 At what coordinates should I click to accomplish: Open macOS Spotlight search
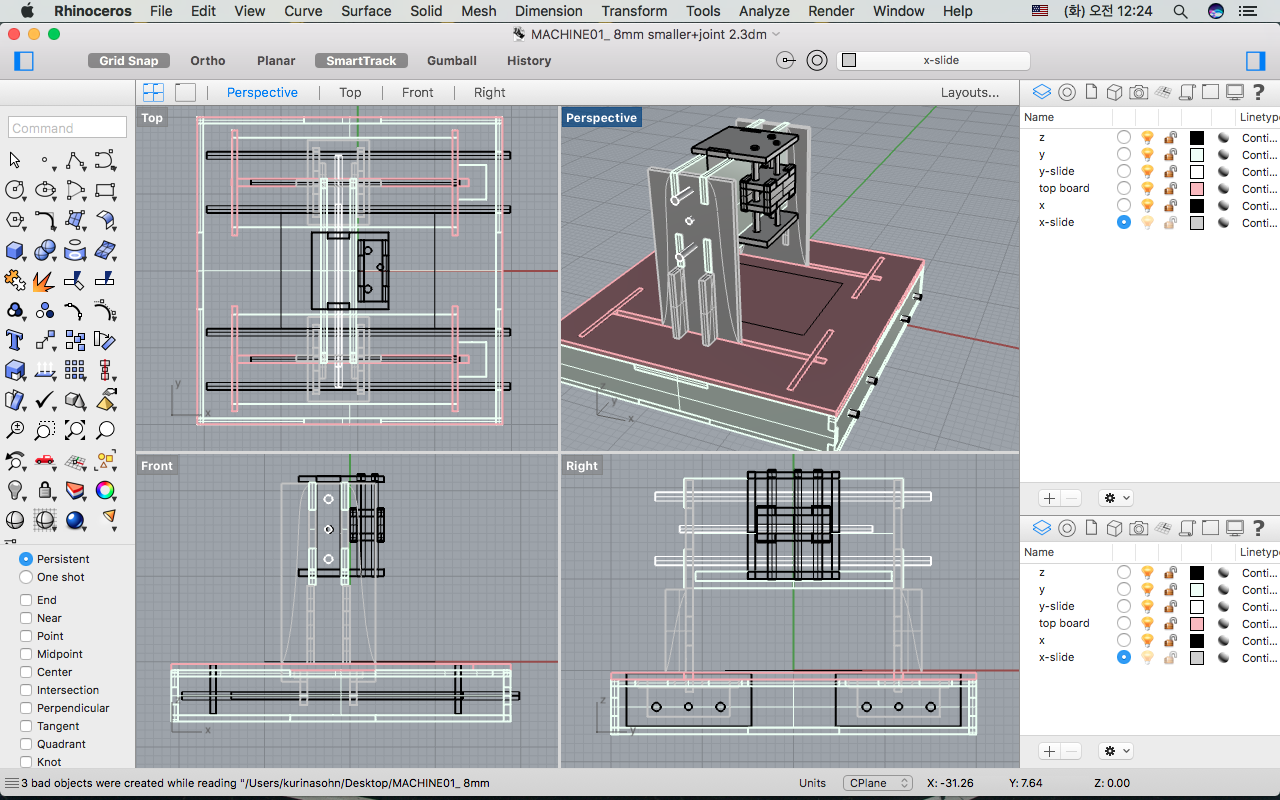point(1180,11)
